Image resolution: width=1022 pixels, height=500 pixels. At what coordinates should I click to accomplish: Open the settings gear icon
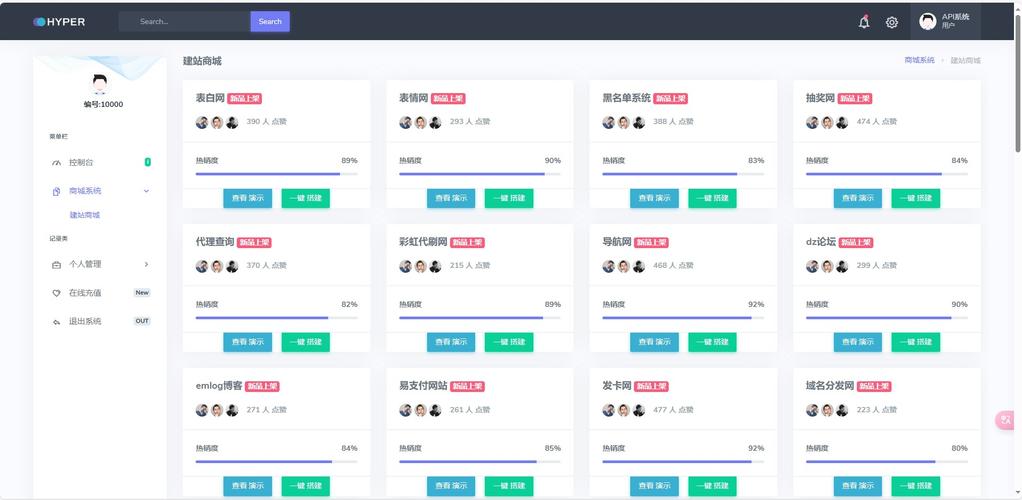click(x=892, y=22)
